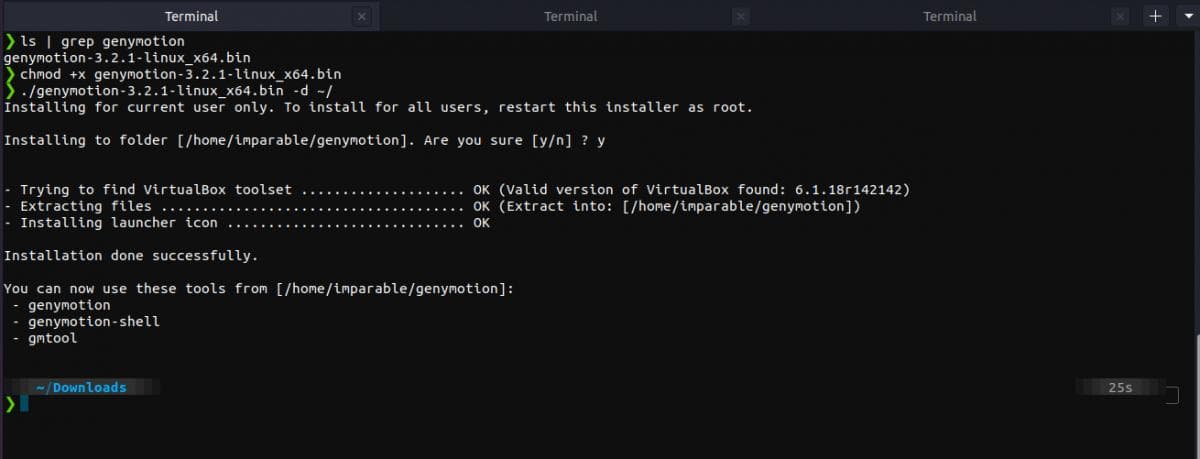Click the green prompt arrow beside the cursor

tap(10, 404)
